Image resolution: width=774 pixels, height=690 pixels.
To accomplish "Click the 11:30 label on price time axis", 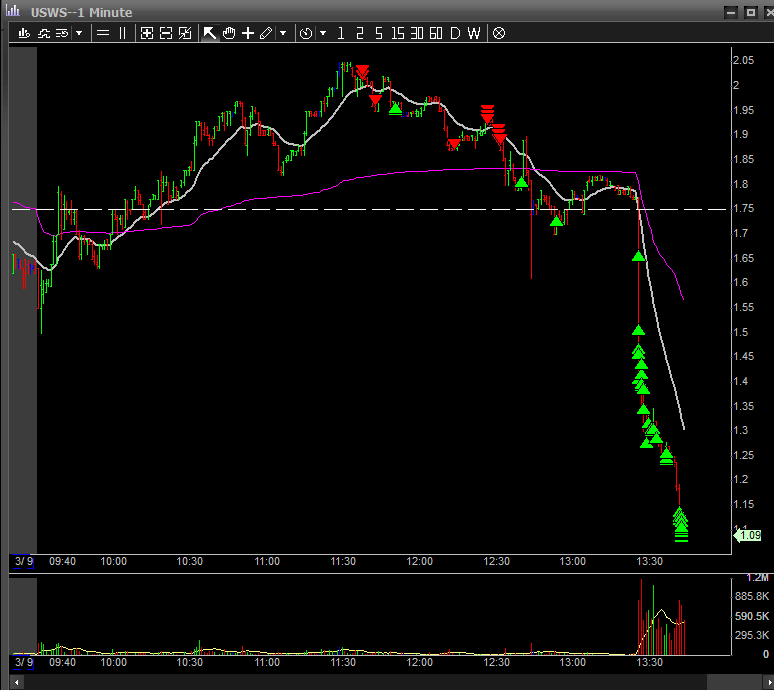I will [343, 561].
